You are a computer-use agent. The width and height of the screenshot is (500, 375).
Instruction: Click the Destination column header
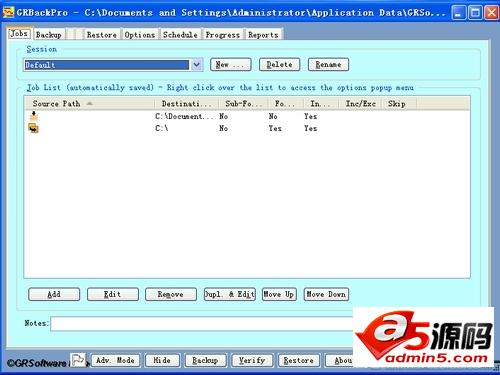point(186,104)
